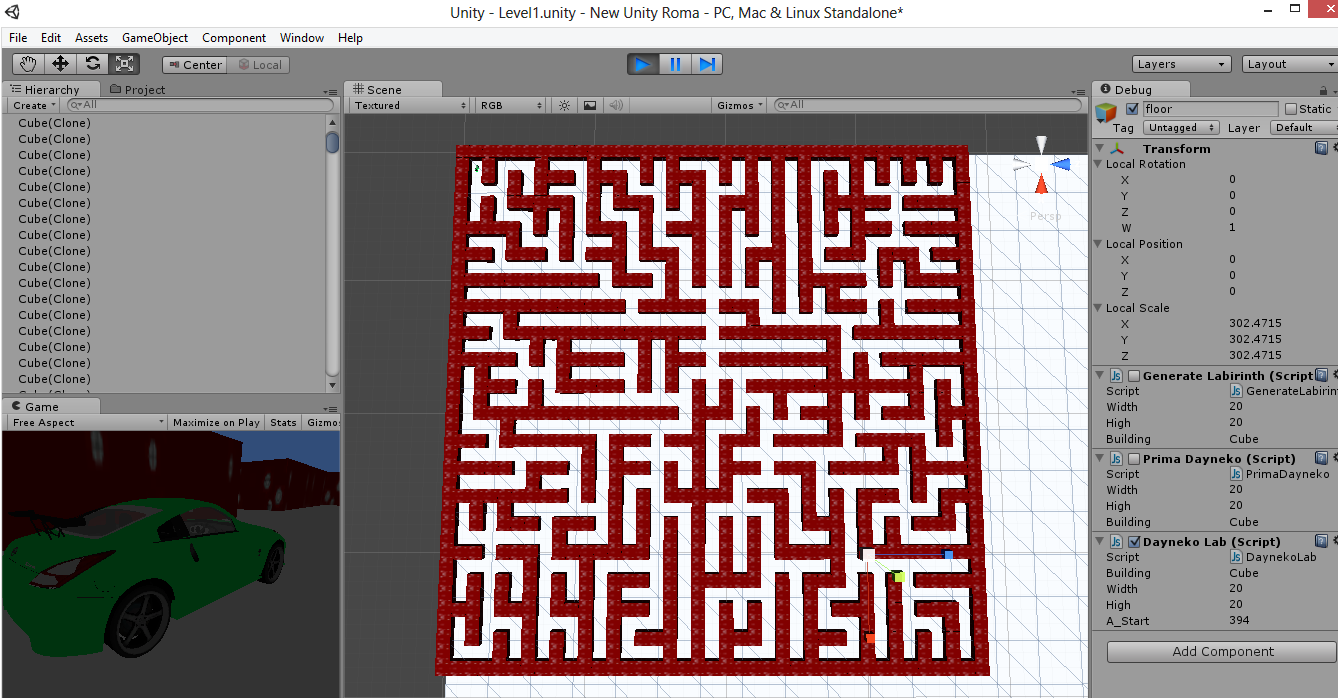Open the Untagged tag dropdown

(1181, 128)
